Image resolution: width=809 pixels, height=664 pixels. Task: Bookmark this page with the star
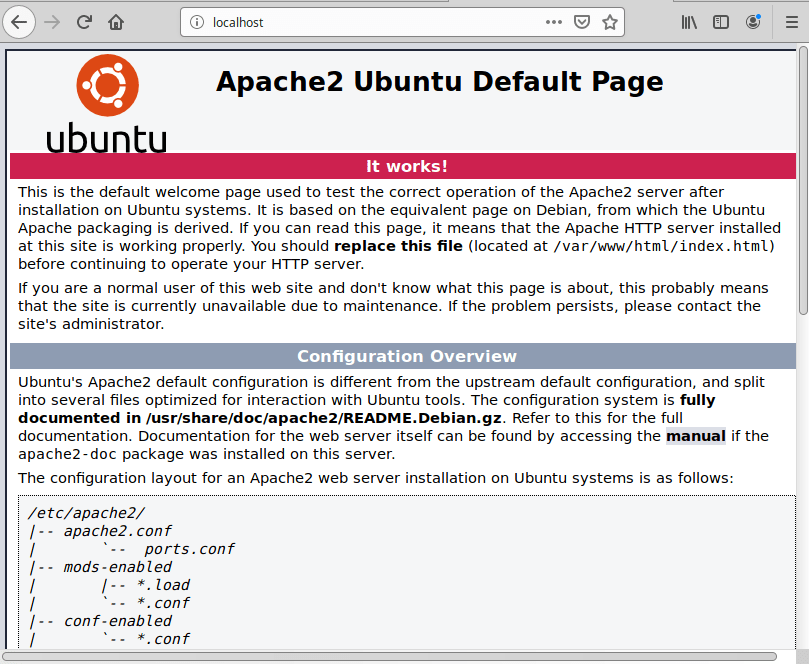(x=609, y=22)
